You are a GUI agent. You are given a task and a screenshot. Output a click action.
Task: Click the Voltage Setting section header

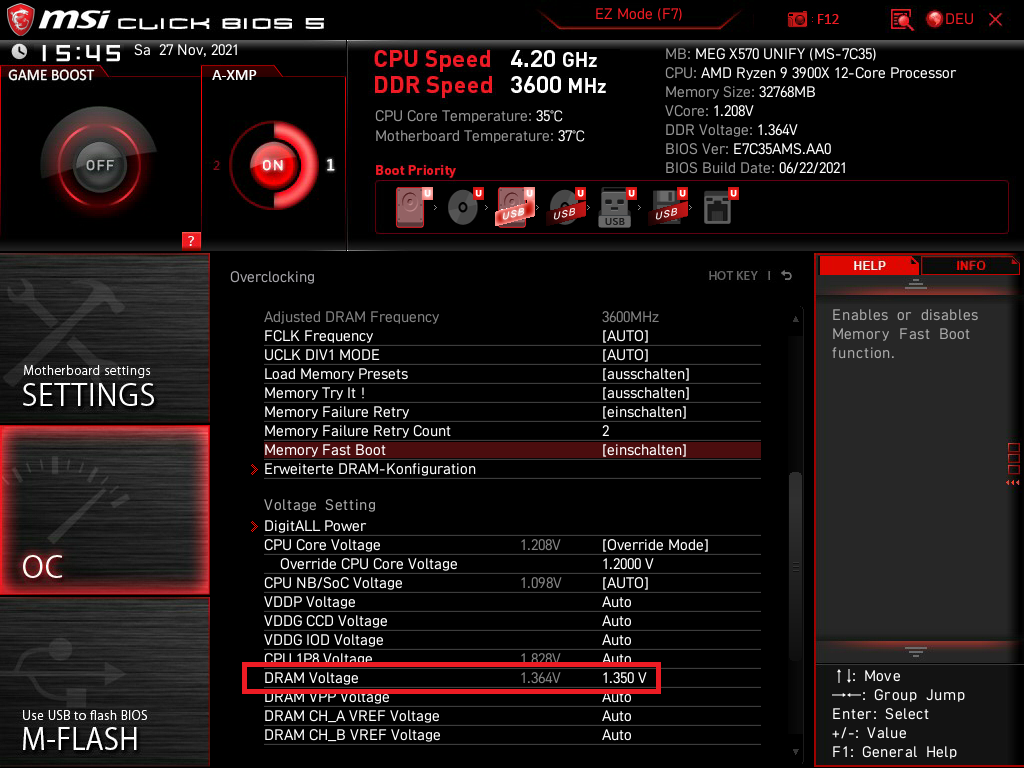319,505
